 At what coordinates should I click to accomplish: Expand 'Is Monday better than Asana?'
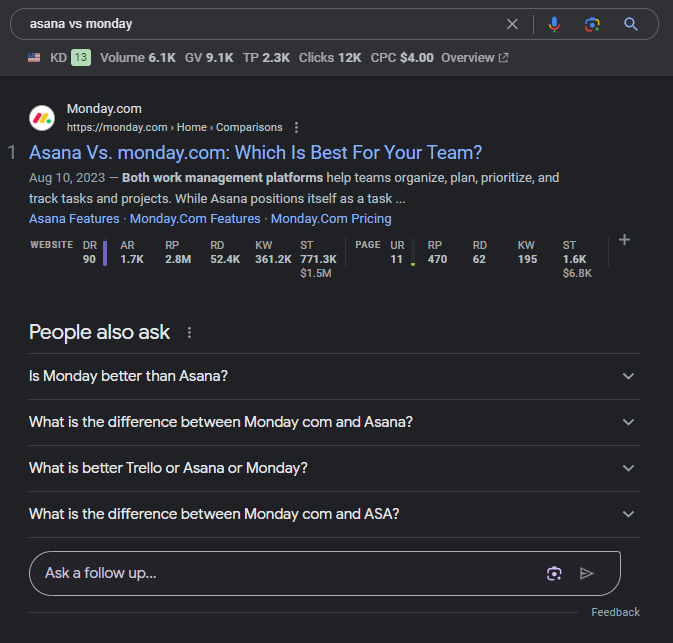(334, 376)
